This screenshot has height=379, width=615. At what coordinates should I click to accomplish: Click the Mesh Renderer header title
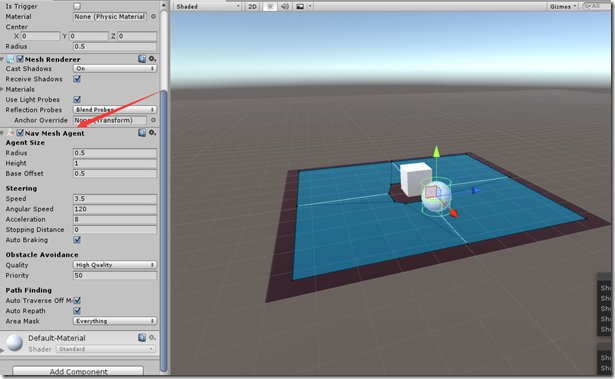coord(53,59)
